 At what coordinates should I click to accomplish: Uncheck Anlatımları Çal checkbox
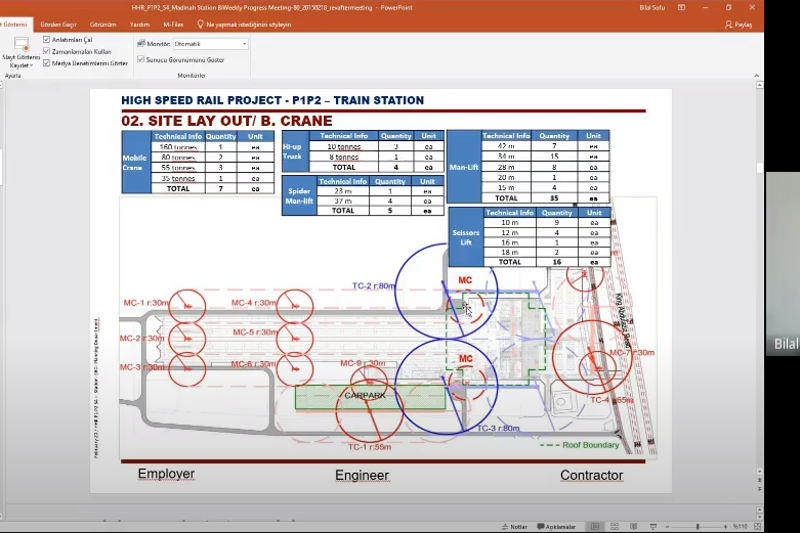click(x=47, y=39)
